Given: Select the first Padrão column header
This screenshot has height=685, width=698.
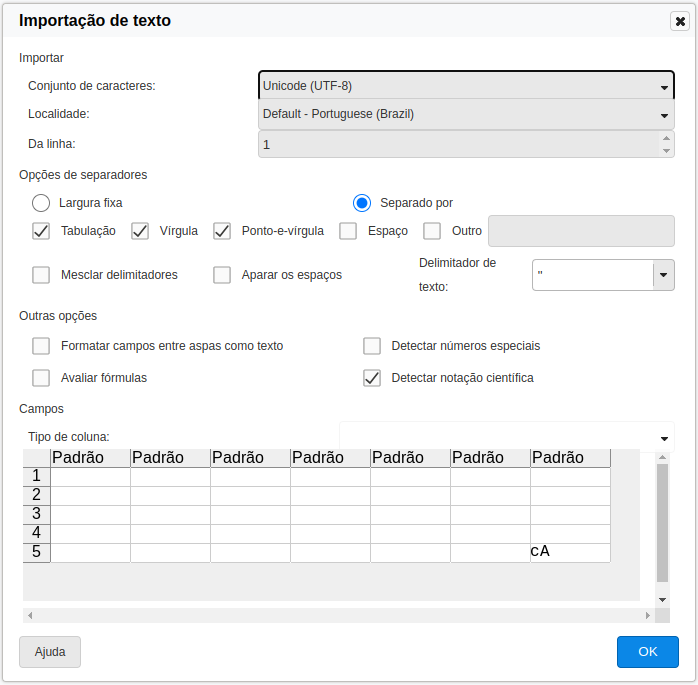Looking at the screenshot, I should tap(90, 458).
